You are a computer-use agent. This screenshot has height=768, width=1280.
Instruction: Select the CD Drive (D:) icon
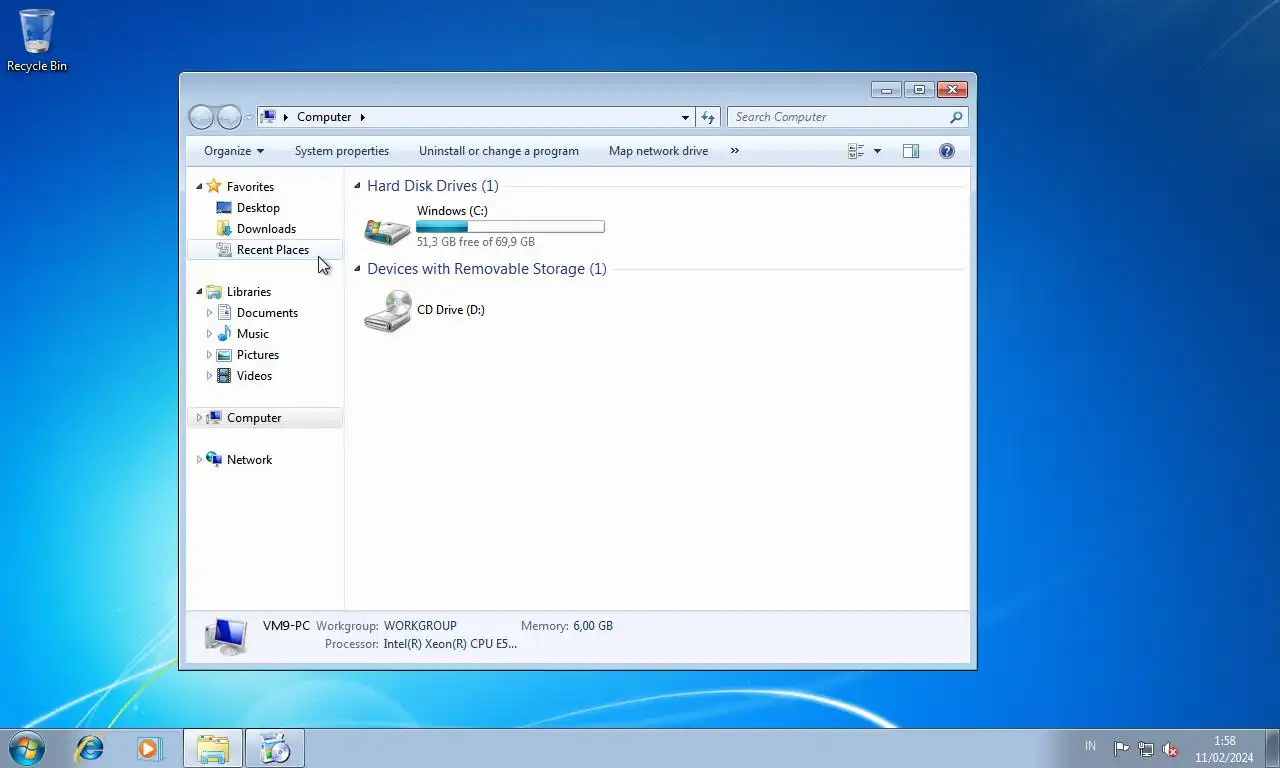point(387,311)
